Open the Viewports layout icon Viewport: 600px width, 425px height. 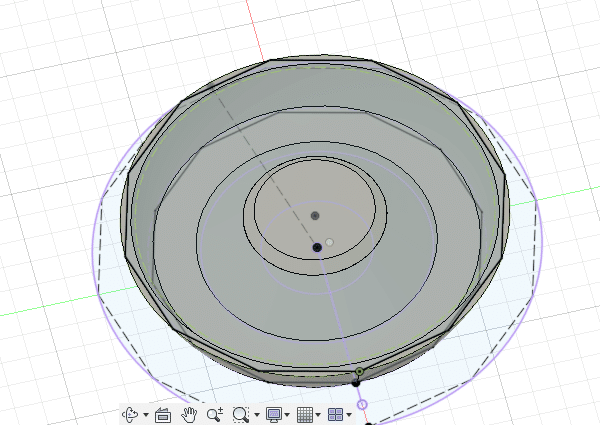[x=336, y=415]
